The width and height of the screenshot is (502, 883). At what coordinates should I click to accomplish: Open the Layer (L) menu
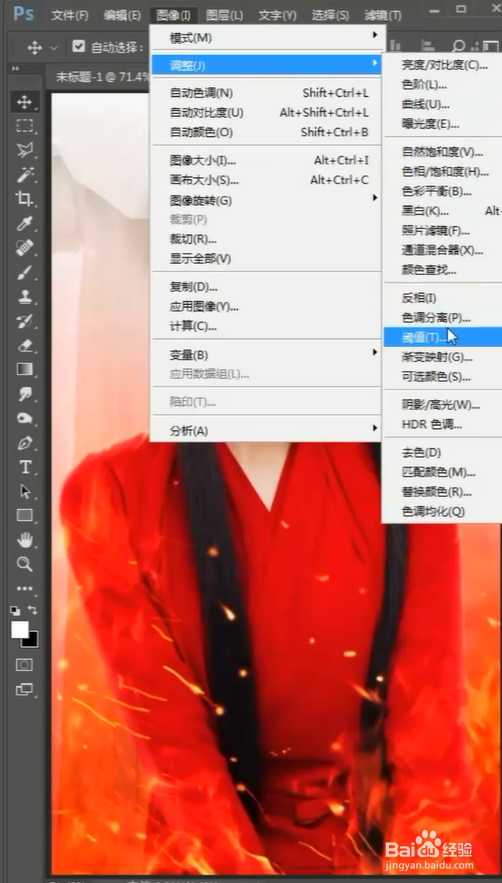coord(224,15)
